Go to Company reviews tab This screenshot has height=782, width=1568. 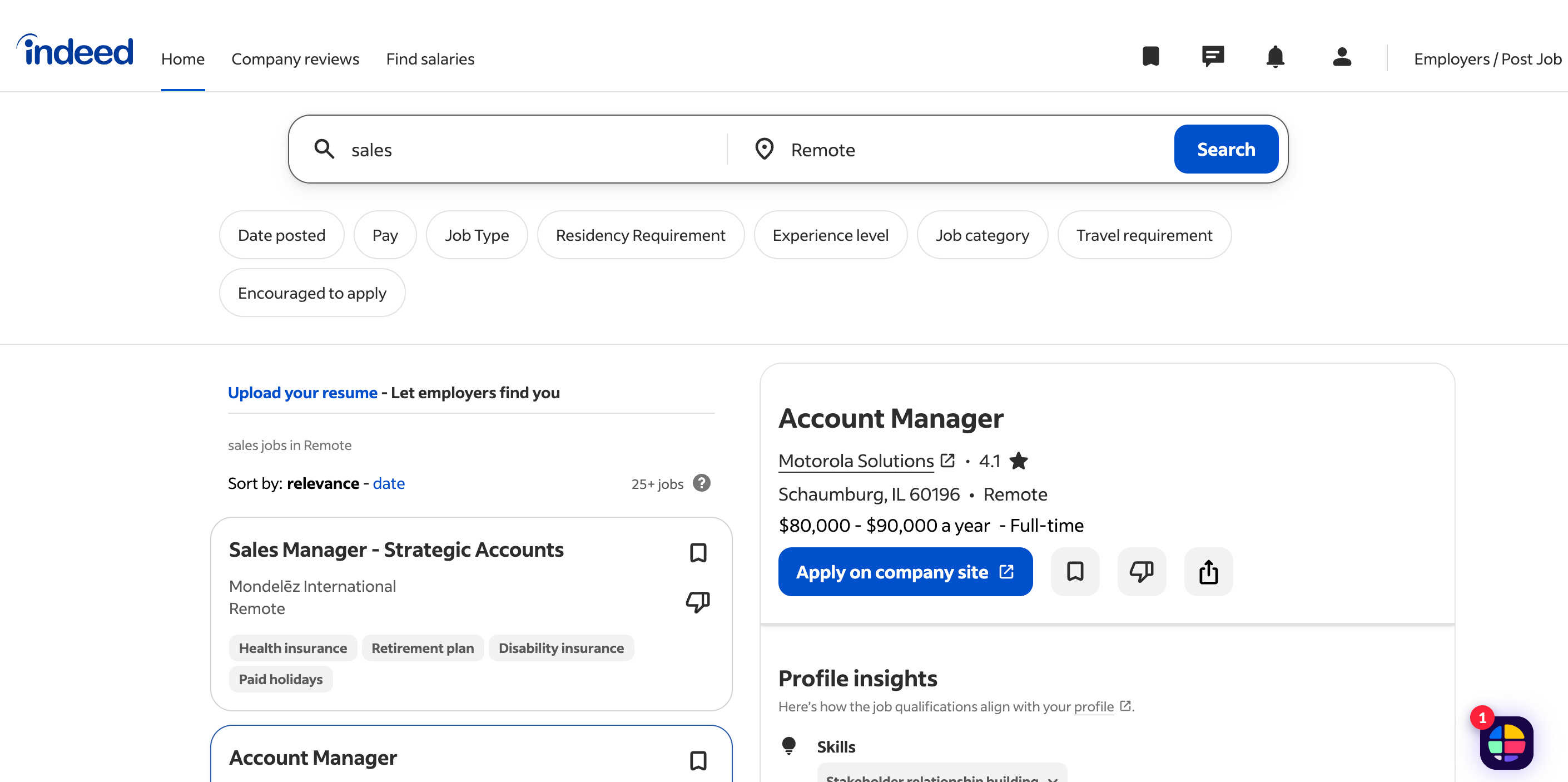pyautogui.click(x=295, y=59)
